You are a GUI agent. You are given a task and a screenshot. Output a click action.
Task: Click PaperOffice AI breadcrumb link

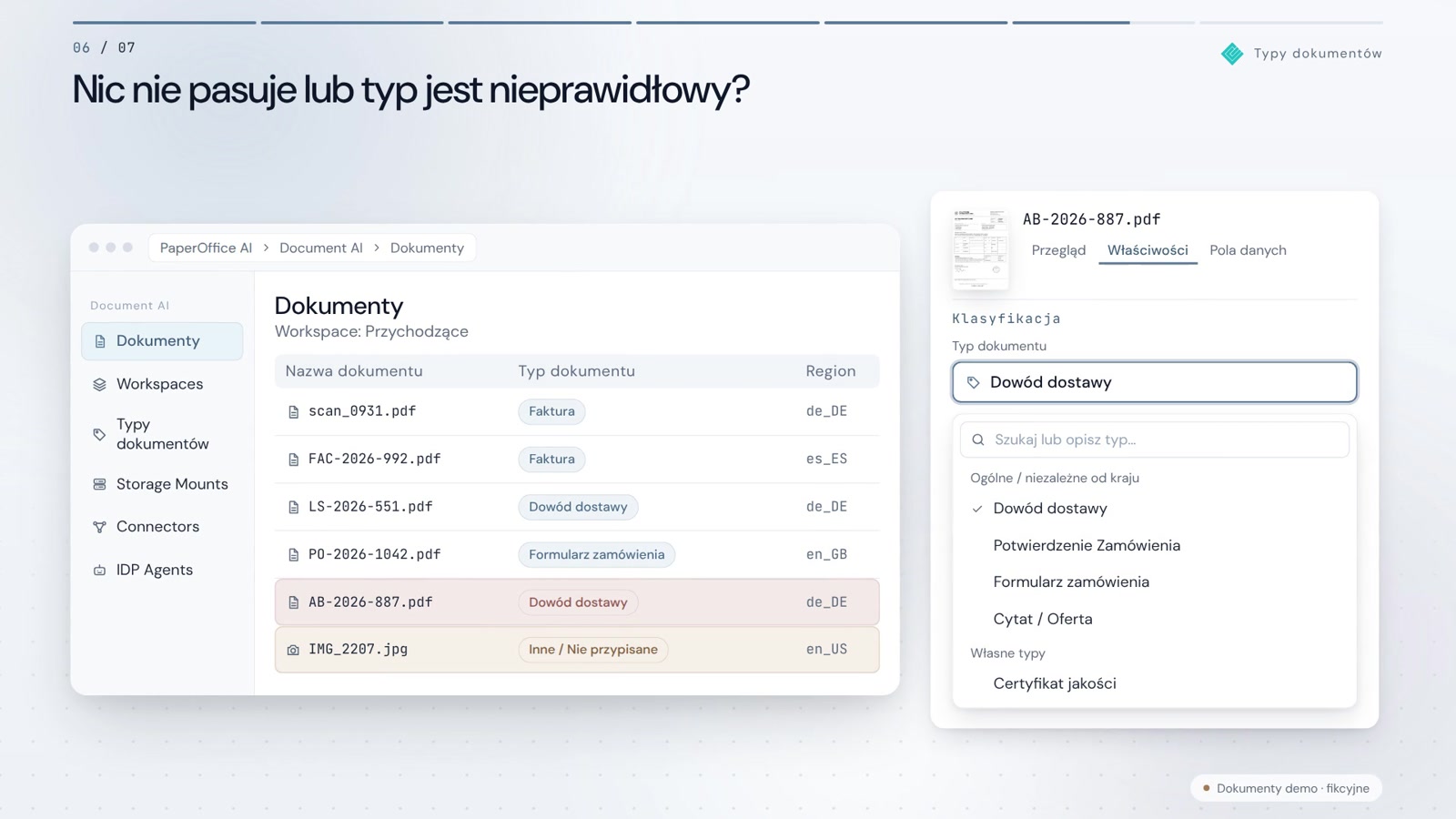(206, 248)
